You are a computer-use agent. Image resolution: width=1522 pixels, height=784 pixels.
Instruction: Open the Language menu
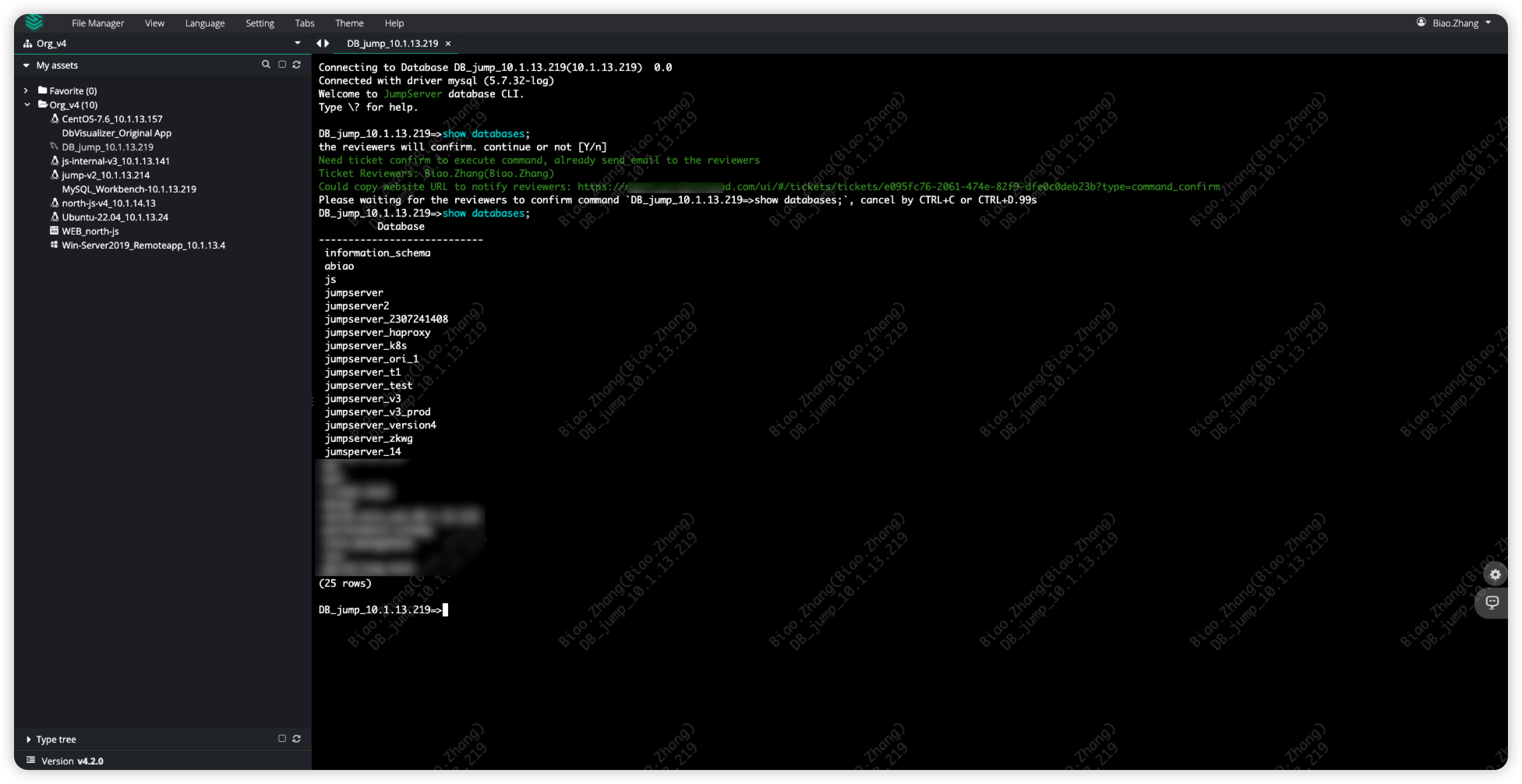205,23
